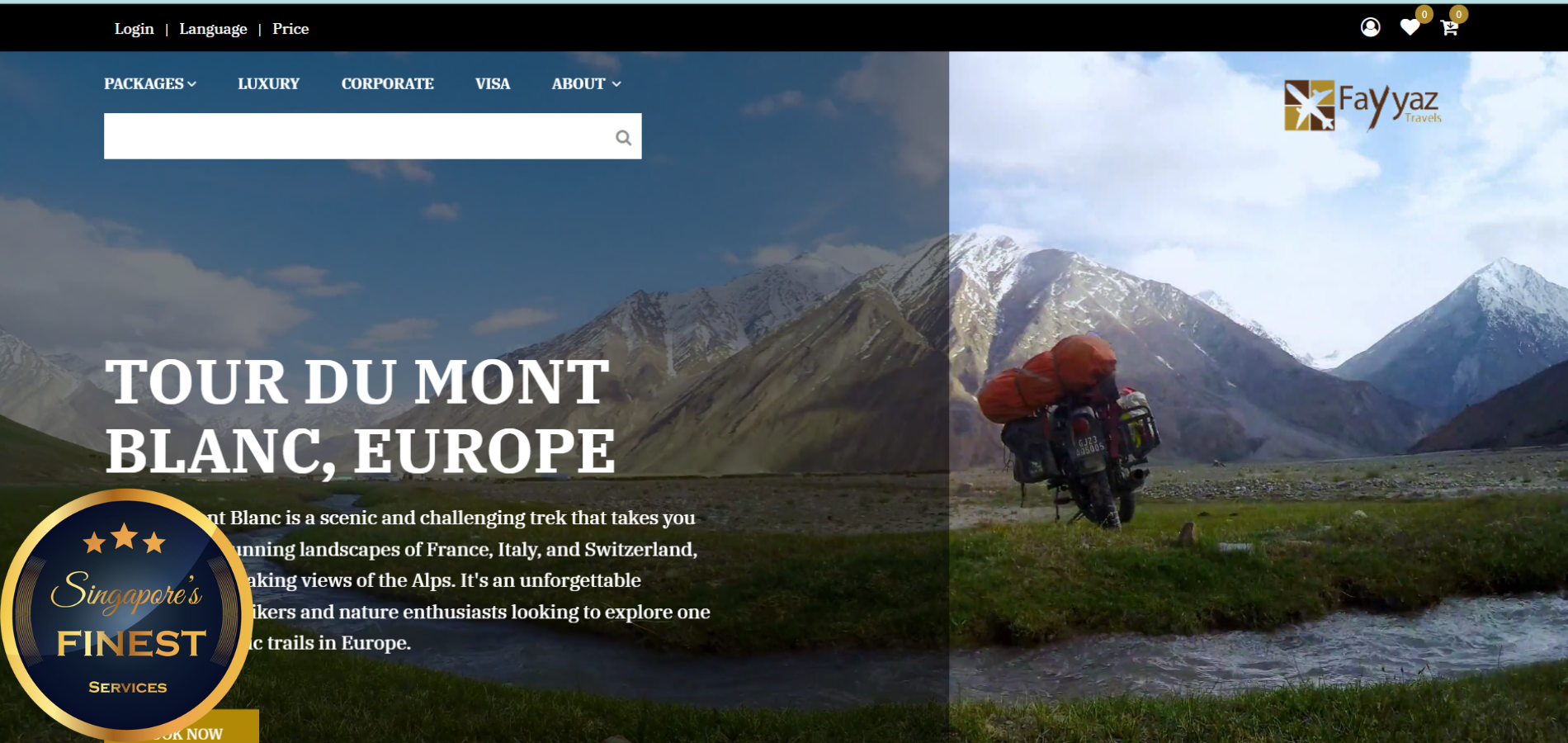Open the Corporate menu item
The height and width of the screenshot is (743, 1568).
click(x=387, y=83)
